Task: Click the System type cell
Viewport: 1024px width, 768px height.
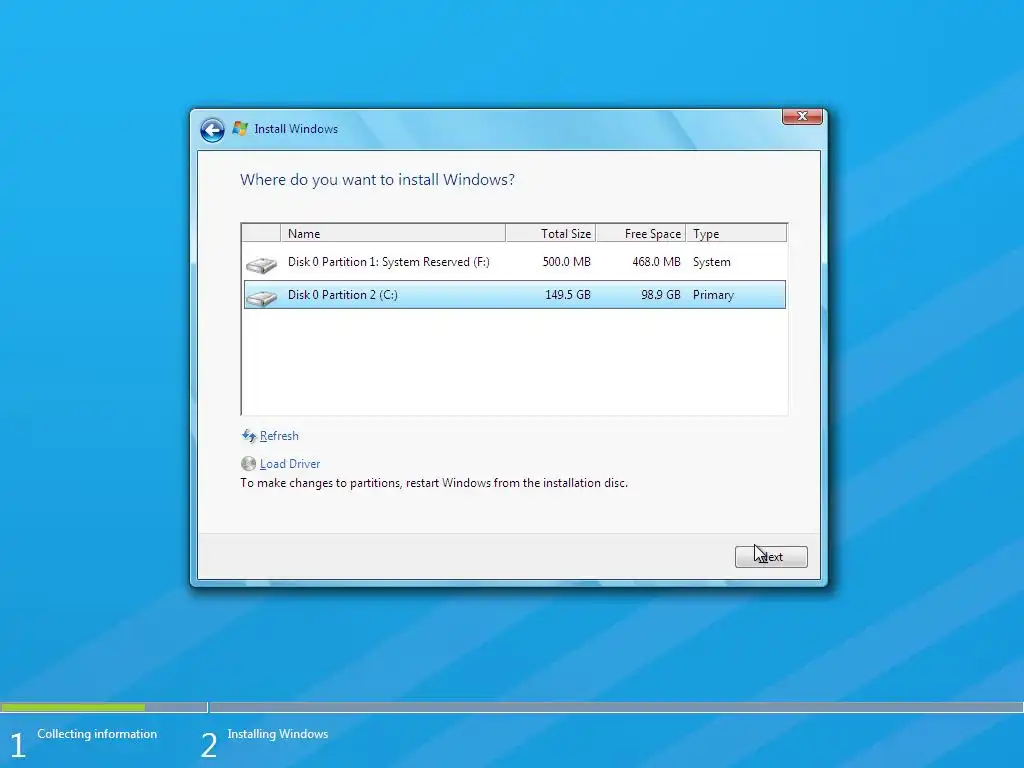Action: pos(711,262)
